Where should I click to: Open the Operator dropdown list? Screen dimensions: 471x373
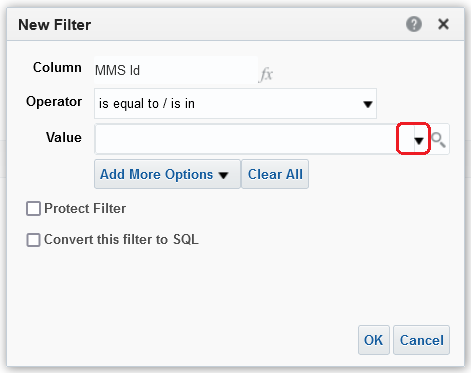(235, 103)
